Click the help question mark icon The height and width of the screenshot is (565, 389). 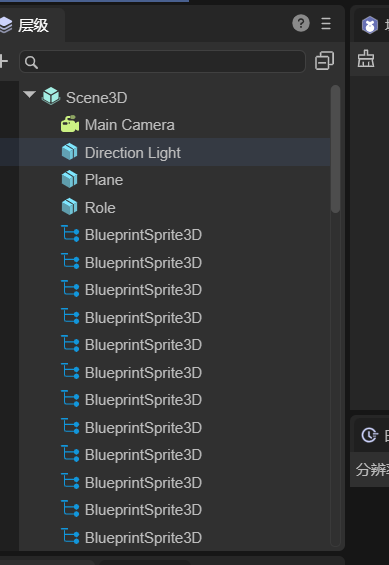pos(301,23)
